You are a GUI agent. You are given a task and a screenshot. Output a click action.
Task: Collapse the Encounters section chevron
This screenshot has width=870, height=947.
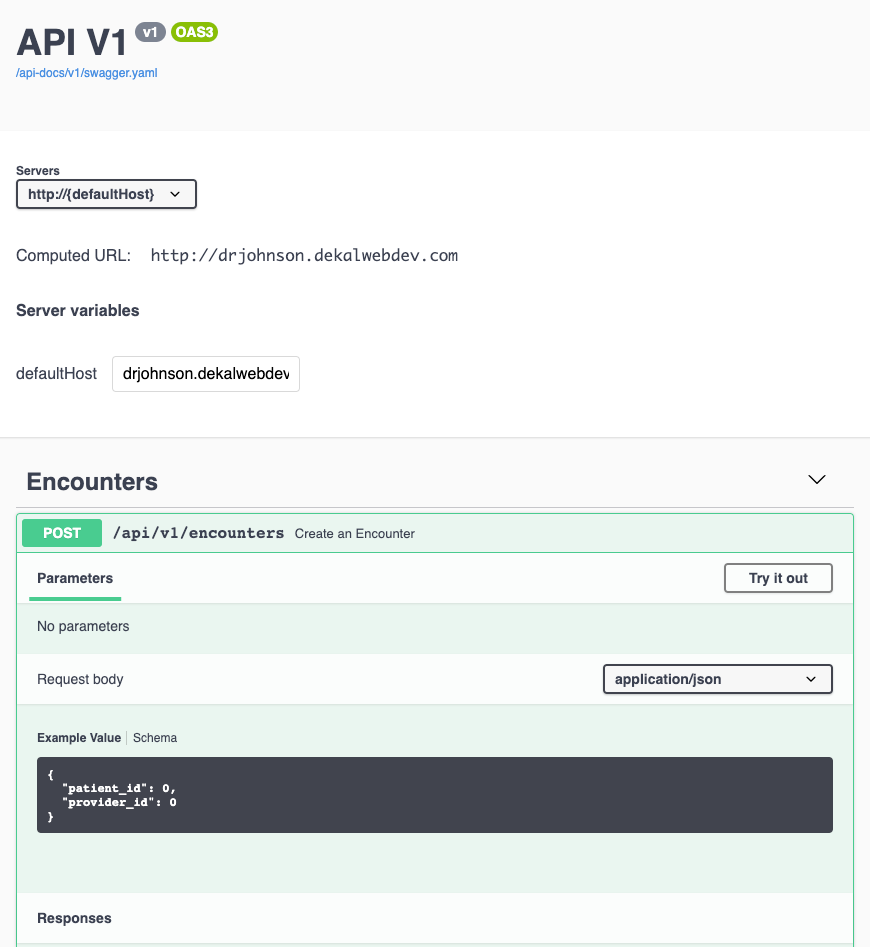[816, 480]
